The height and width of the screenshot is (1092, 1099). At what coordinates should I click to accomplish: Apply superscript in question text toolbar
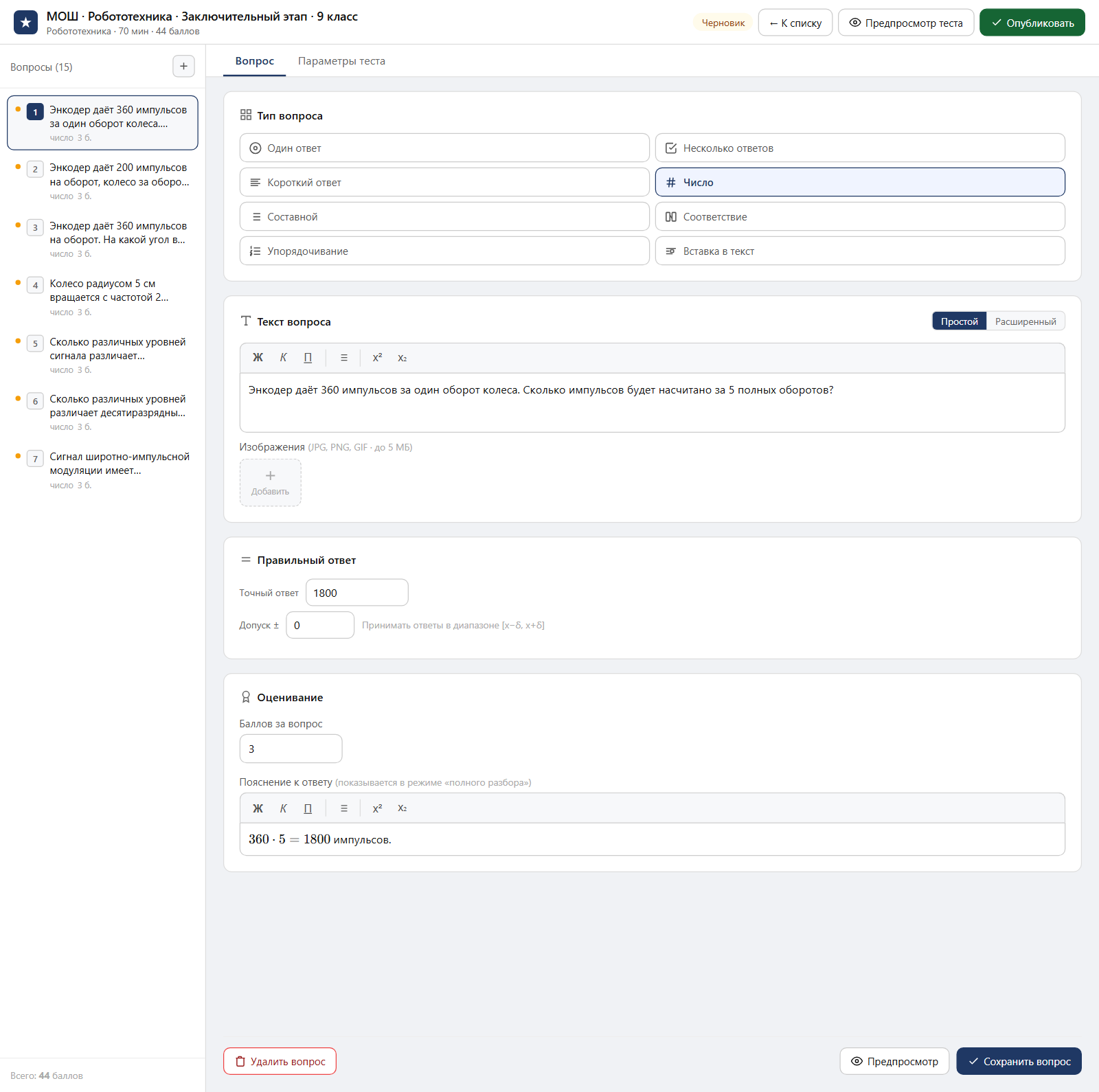click(377, 358)
